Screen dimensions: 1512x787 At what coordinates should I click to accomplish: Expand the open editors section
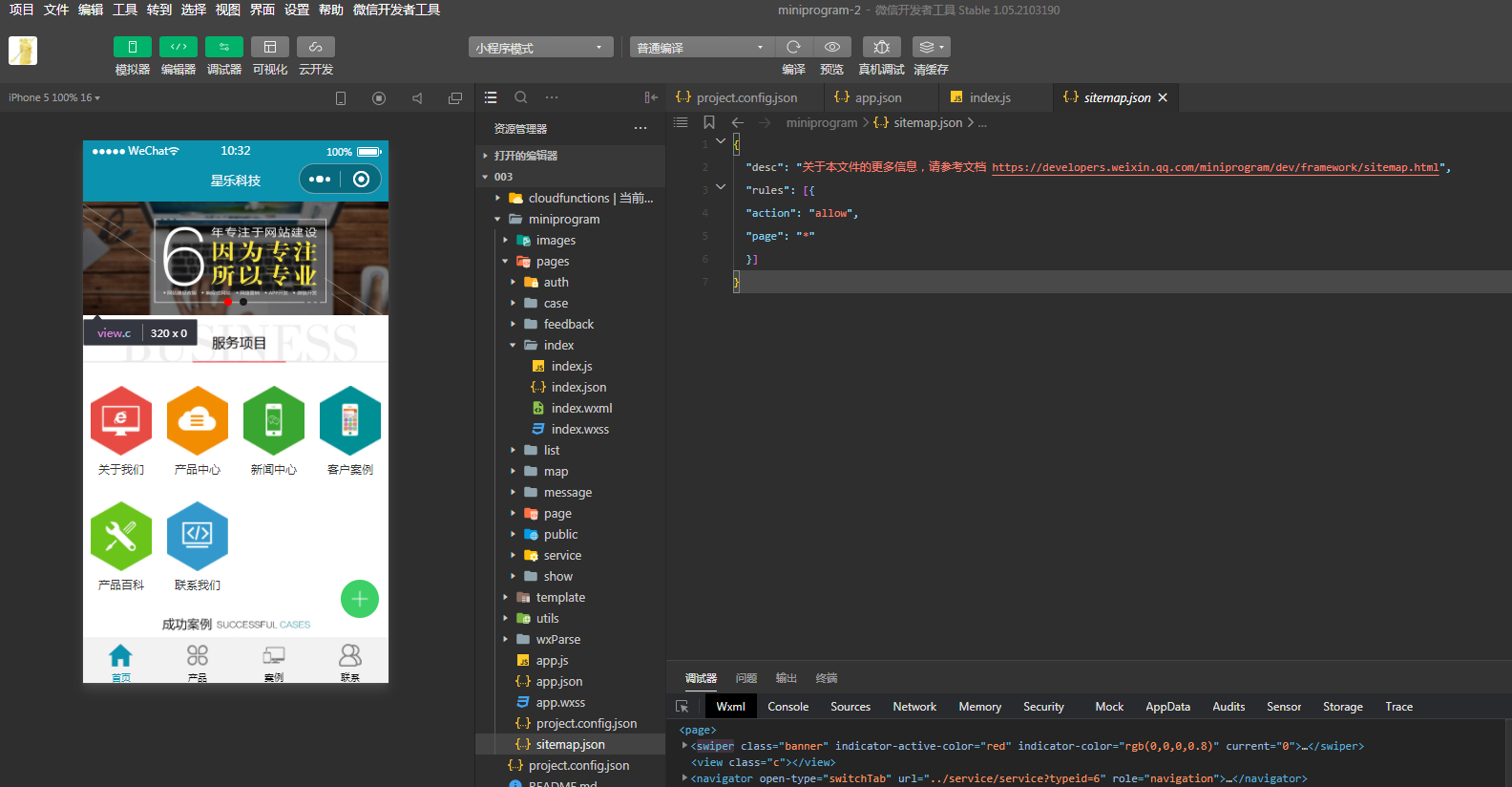pos(570,156)
